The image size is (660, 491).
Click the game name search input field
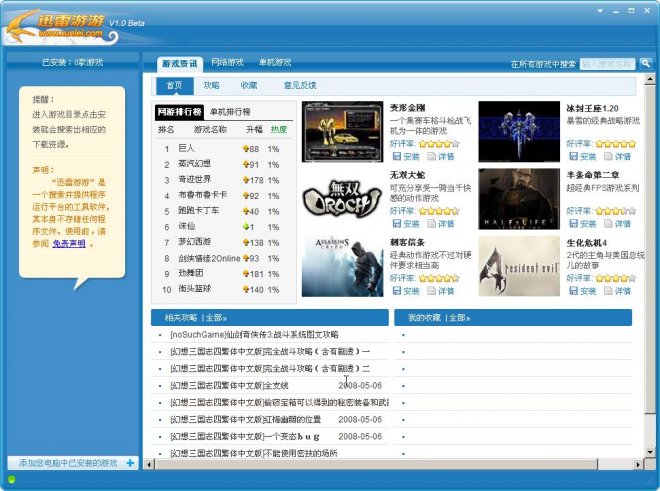click(x=607, y=64)
